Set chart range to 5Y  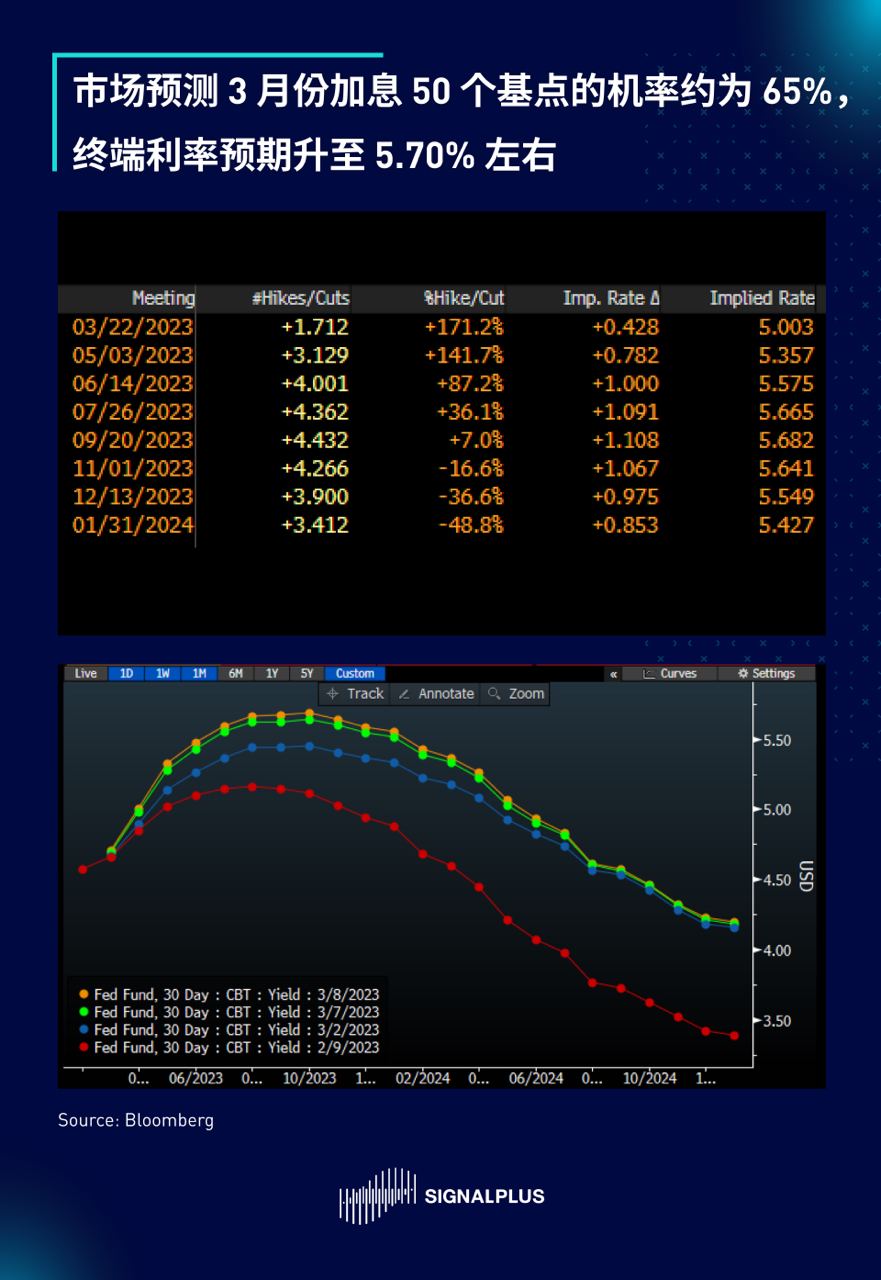(307, 674)
